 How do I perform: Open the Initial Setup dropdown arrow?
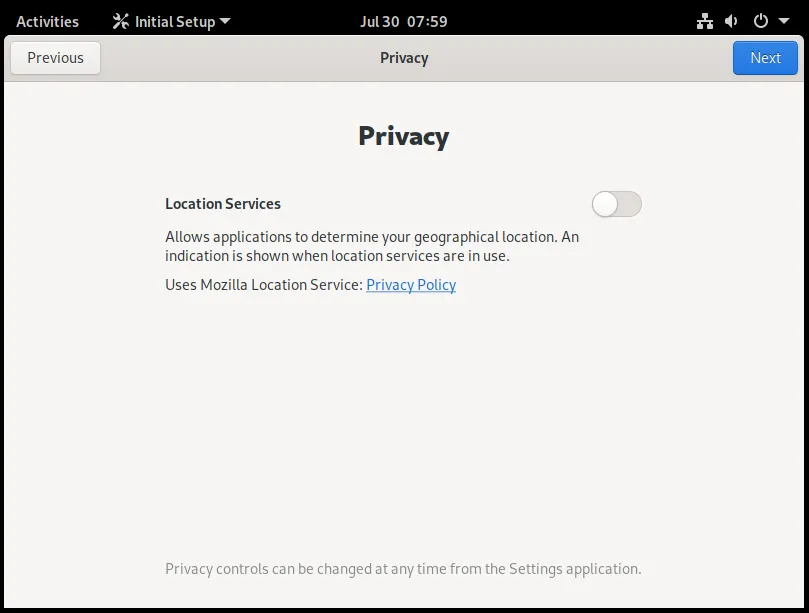[225, 21]
